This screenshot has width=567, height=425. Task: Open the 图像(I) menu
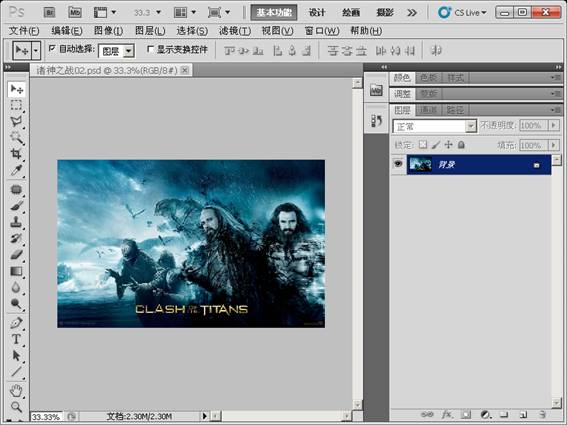point(108,31)
